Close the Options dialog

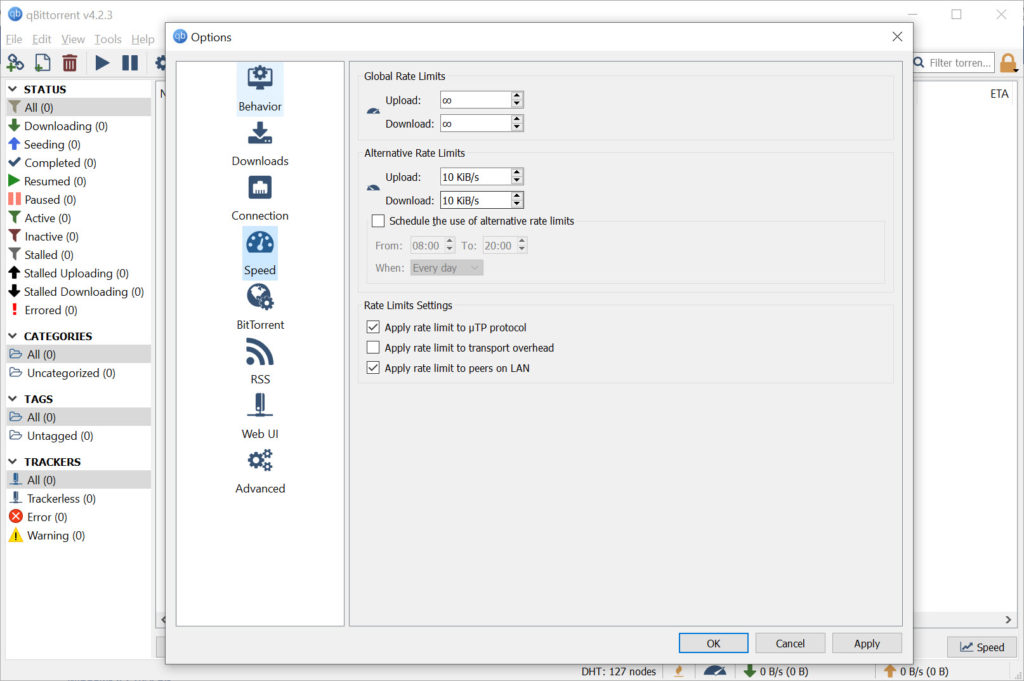[x=897, y=37]
